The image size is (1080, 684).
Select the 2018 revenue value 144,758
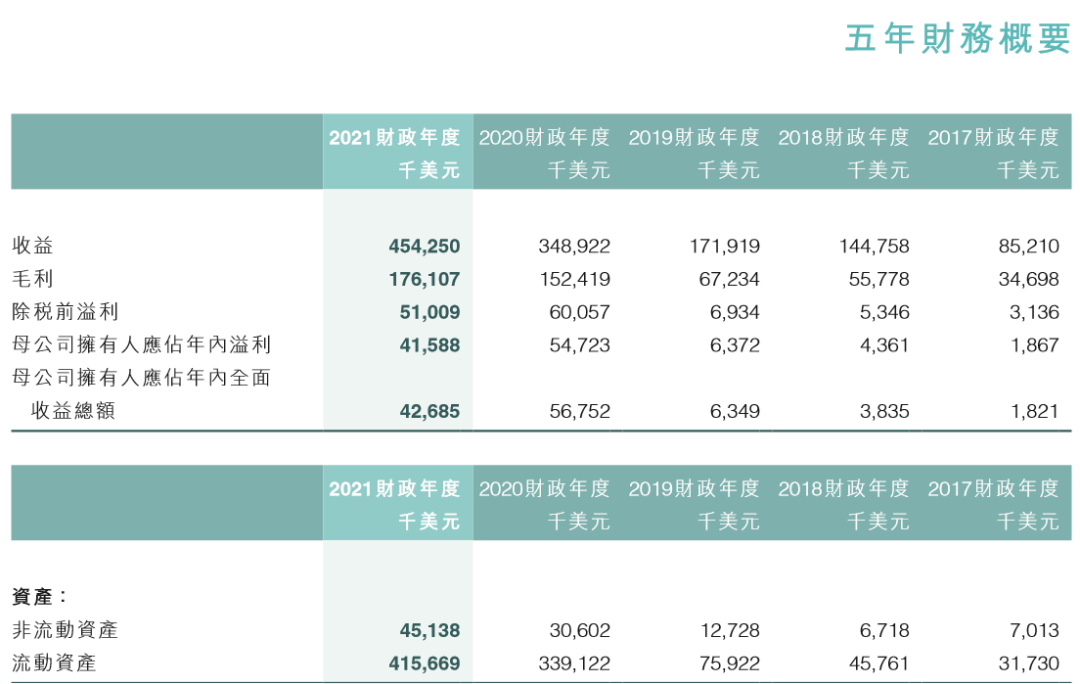tap(874, 246)
